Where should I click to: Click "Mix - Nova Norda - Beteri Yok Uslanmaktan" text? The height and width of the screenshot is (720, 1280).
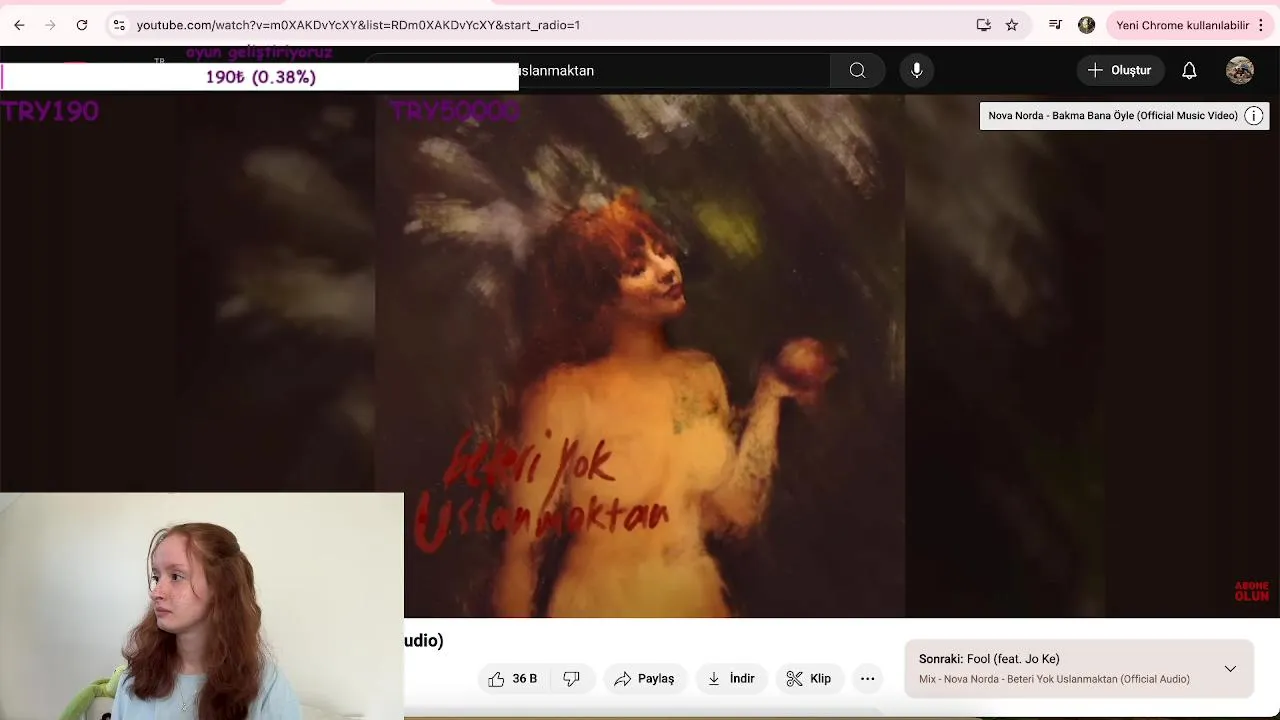(1054, 679)
